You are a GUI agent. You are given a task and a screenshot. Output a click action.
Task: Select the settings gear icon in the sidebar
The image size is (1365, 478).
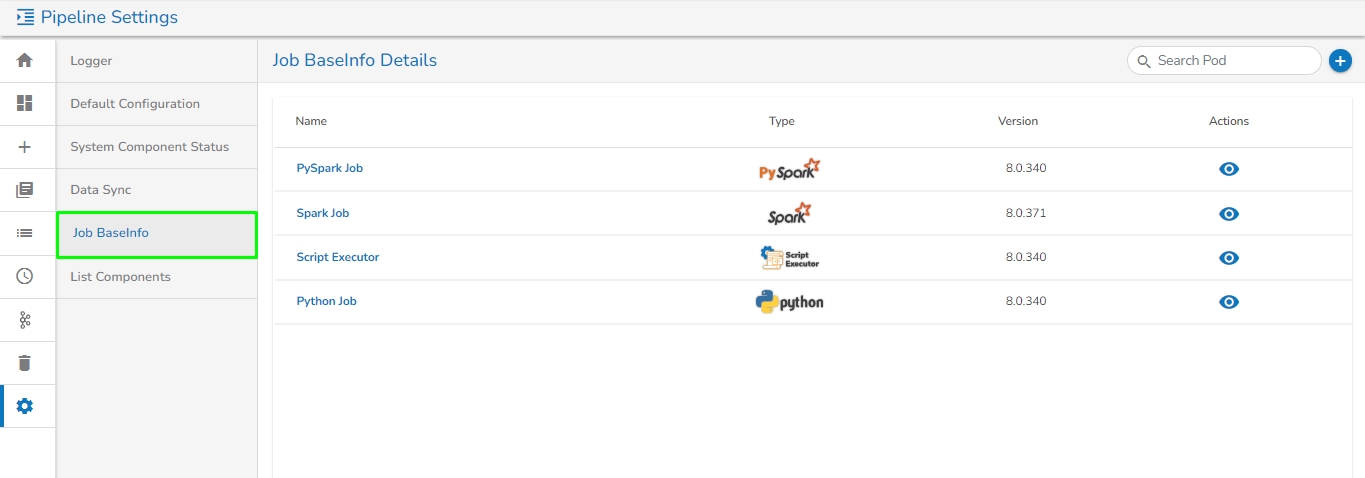pos(25,406)
